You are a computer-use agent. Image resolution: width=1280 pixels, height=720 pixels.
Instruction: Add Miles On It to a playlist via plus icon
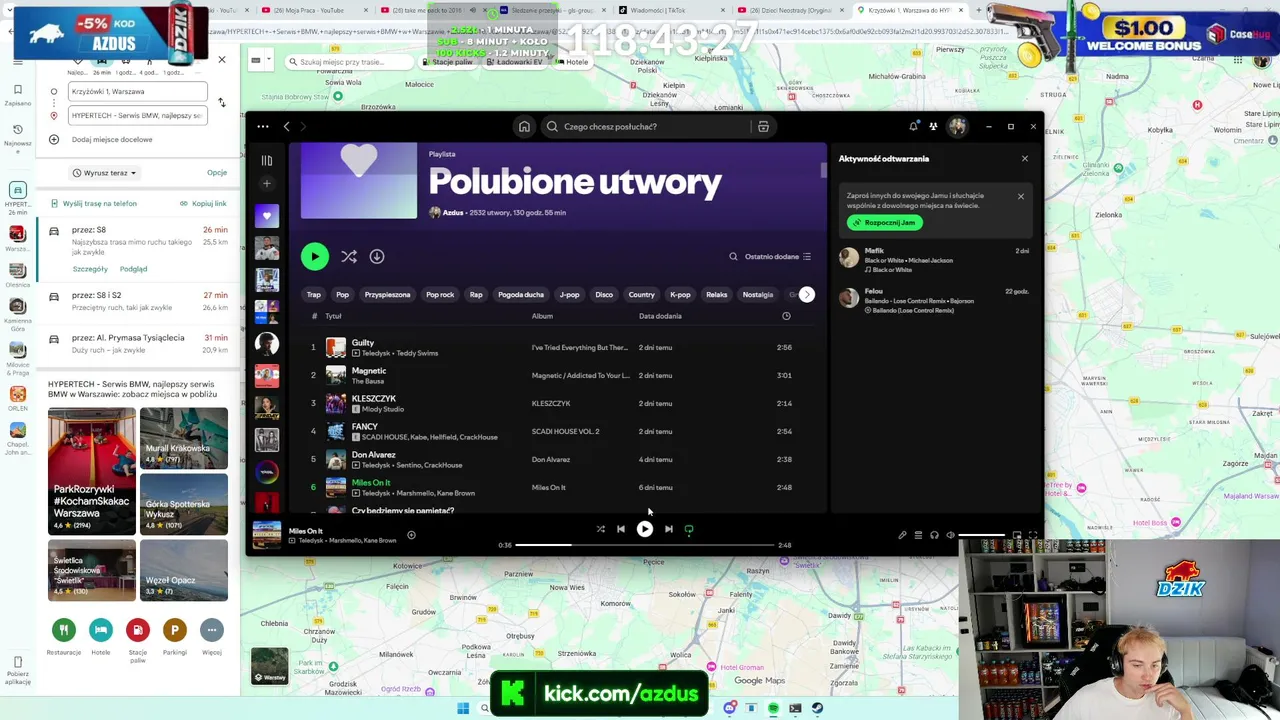tap(411, 536)
